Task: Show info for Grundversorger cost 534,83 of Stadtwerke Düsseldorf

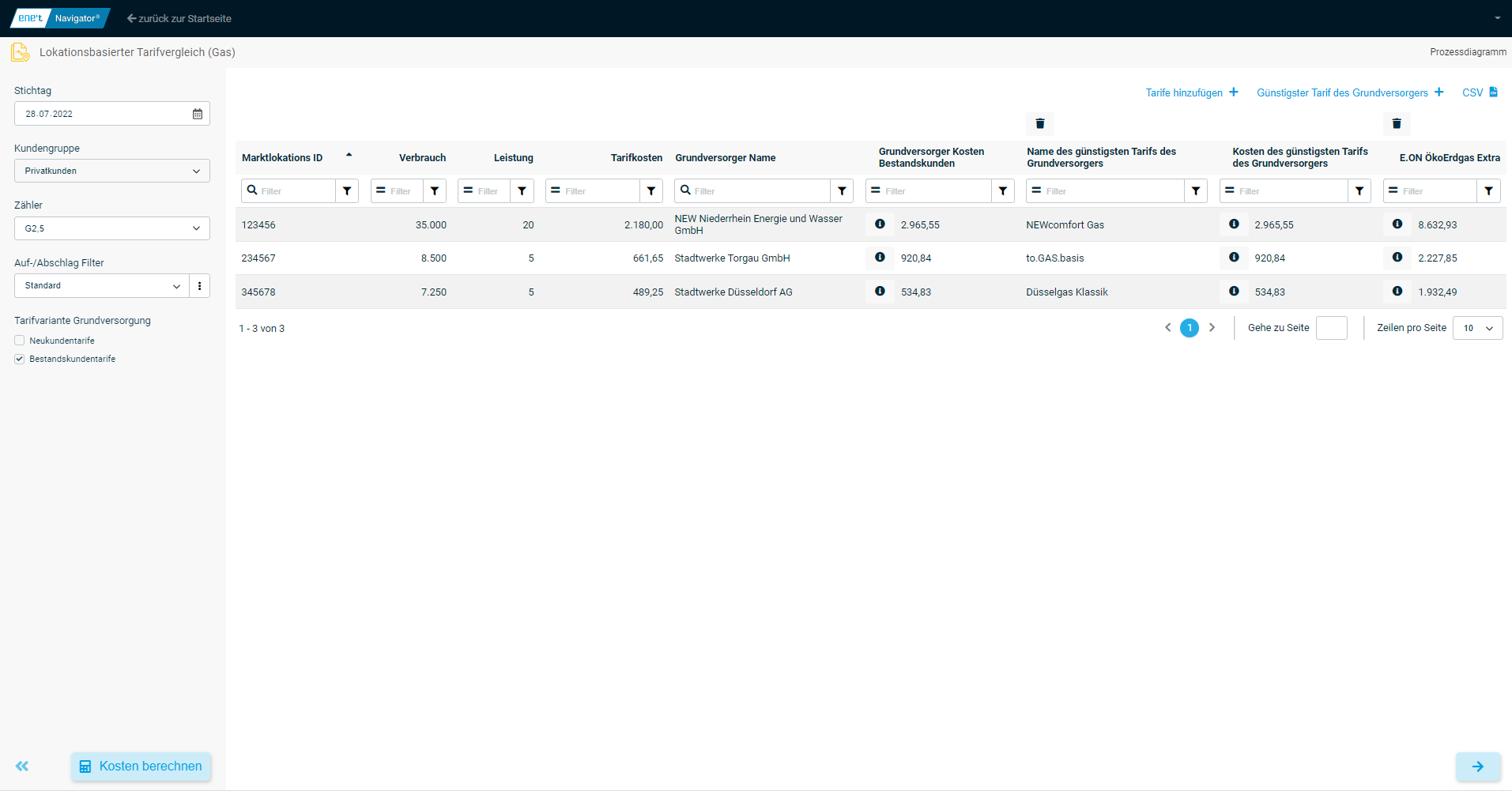Action: (880, 292)
